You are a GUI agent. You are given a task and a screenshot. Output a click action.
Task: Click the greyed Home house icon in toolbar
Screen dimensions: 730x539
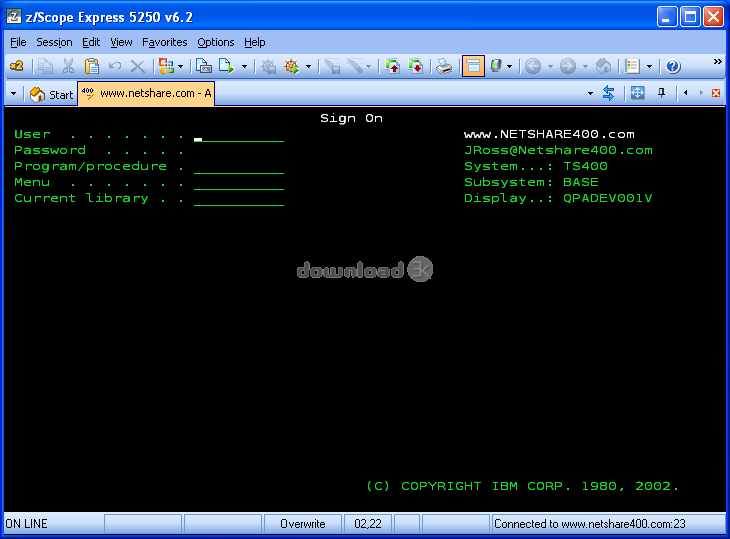point(603,66)
